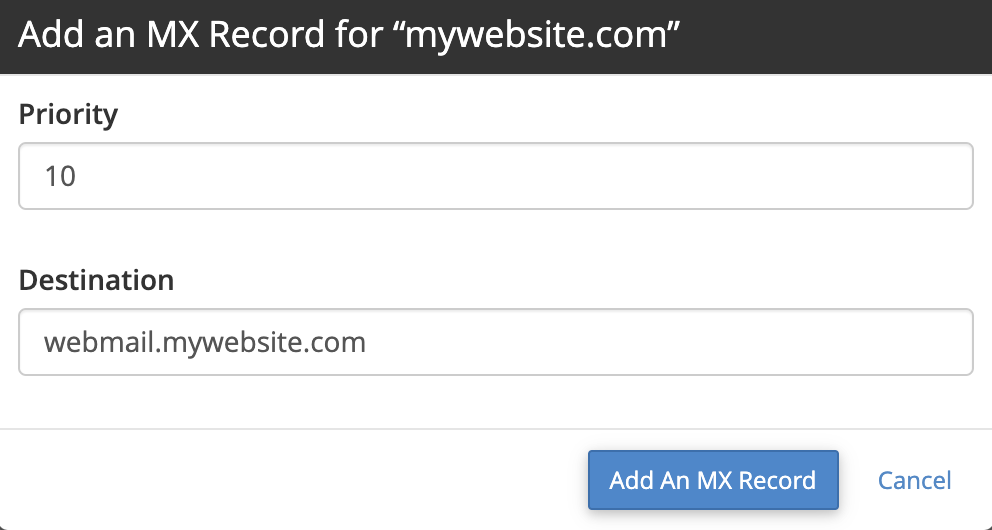The image size is (992, 530).
Task: Click the value 10 in Priority
Action: pyautogui.click(x=60, y=177)
